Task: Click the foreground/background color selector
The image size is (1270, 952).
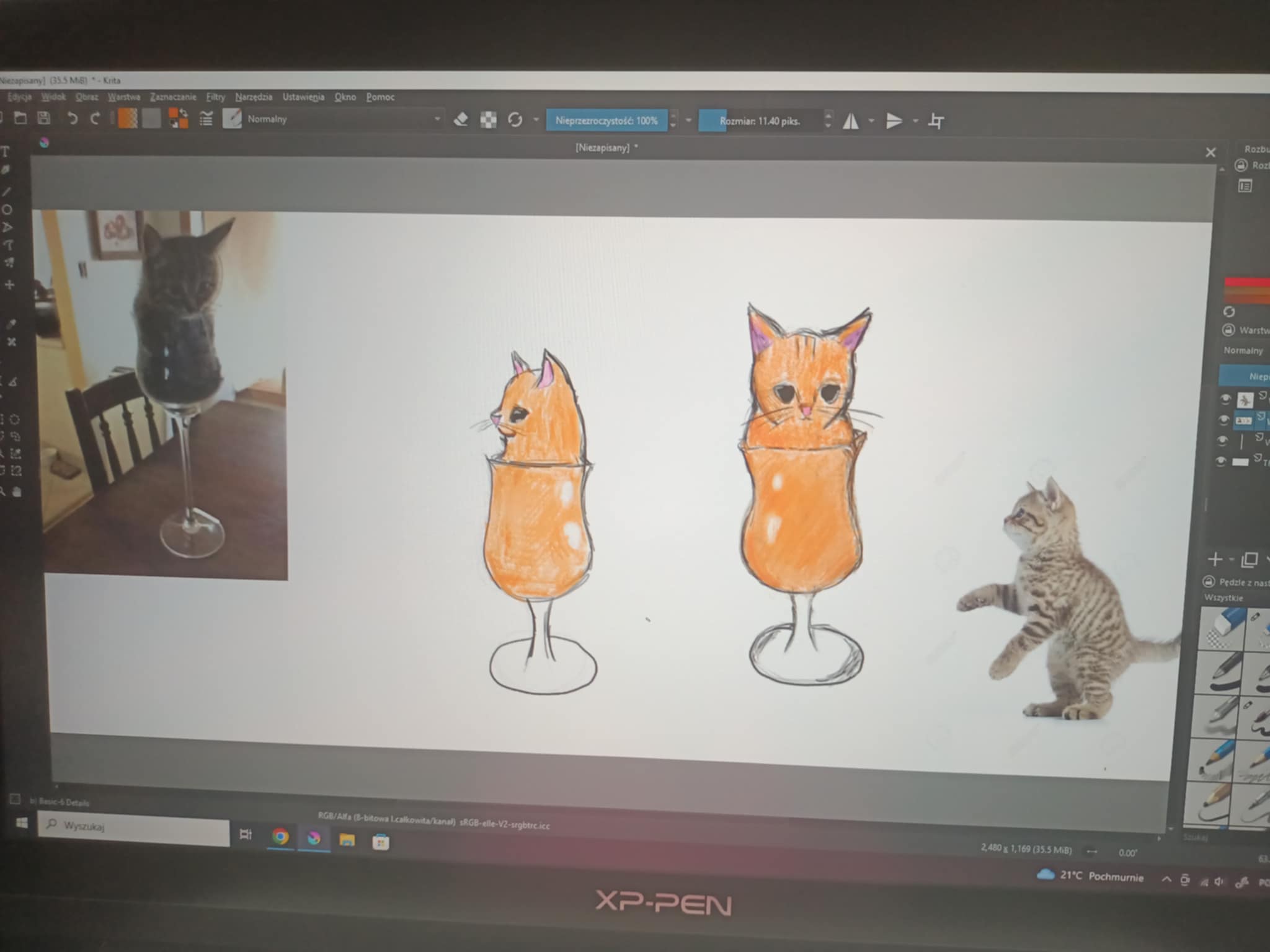Action: click(x=179, y=118)
